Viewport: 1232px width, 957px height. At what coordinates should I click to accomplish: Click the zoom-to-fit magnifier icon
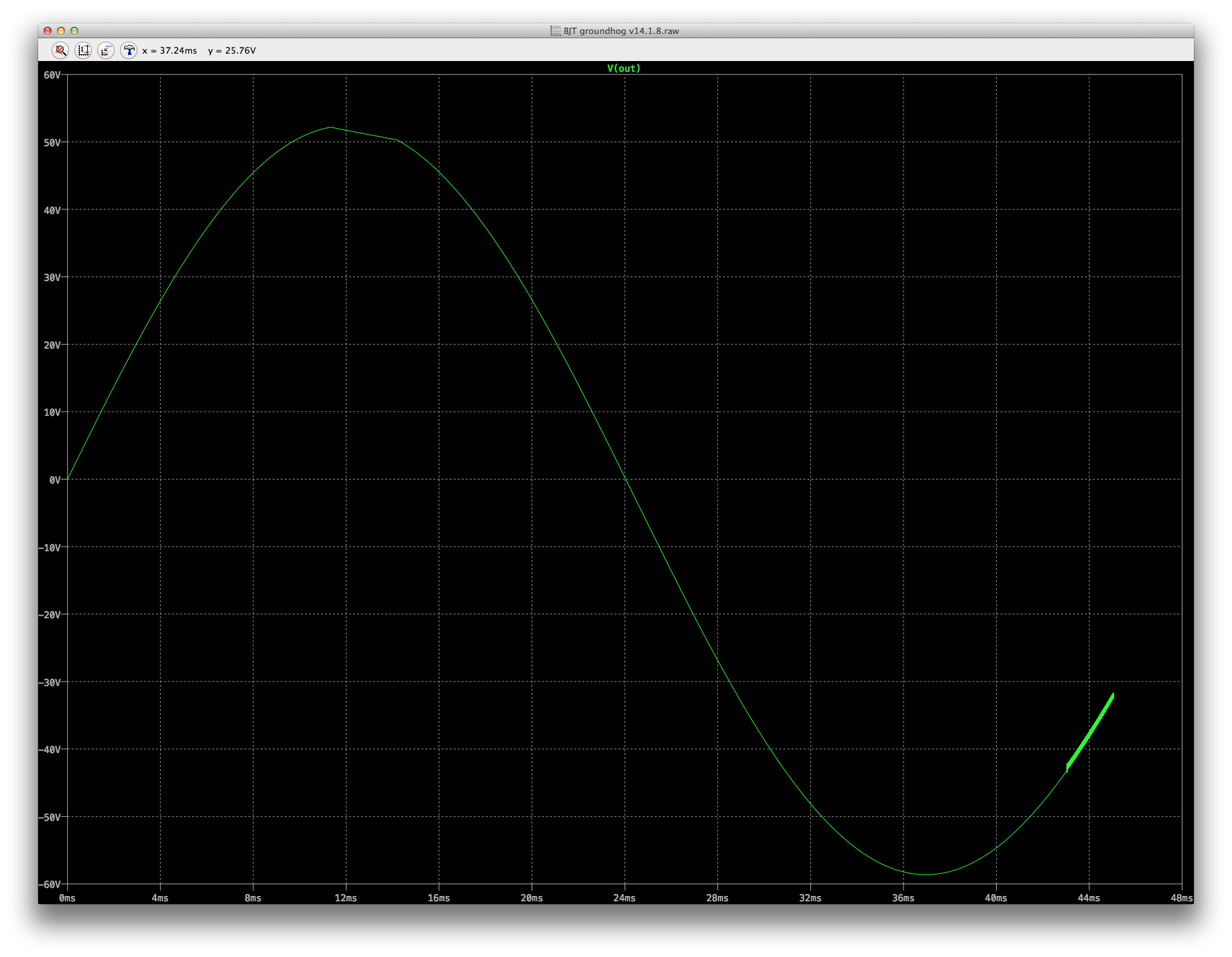[60, 50]
